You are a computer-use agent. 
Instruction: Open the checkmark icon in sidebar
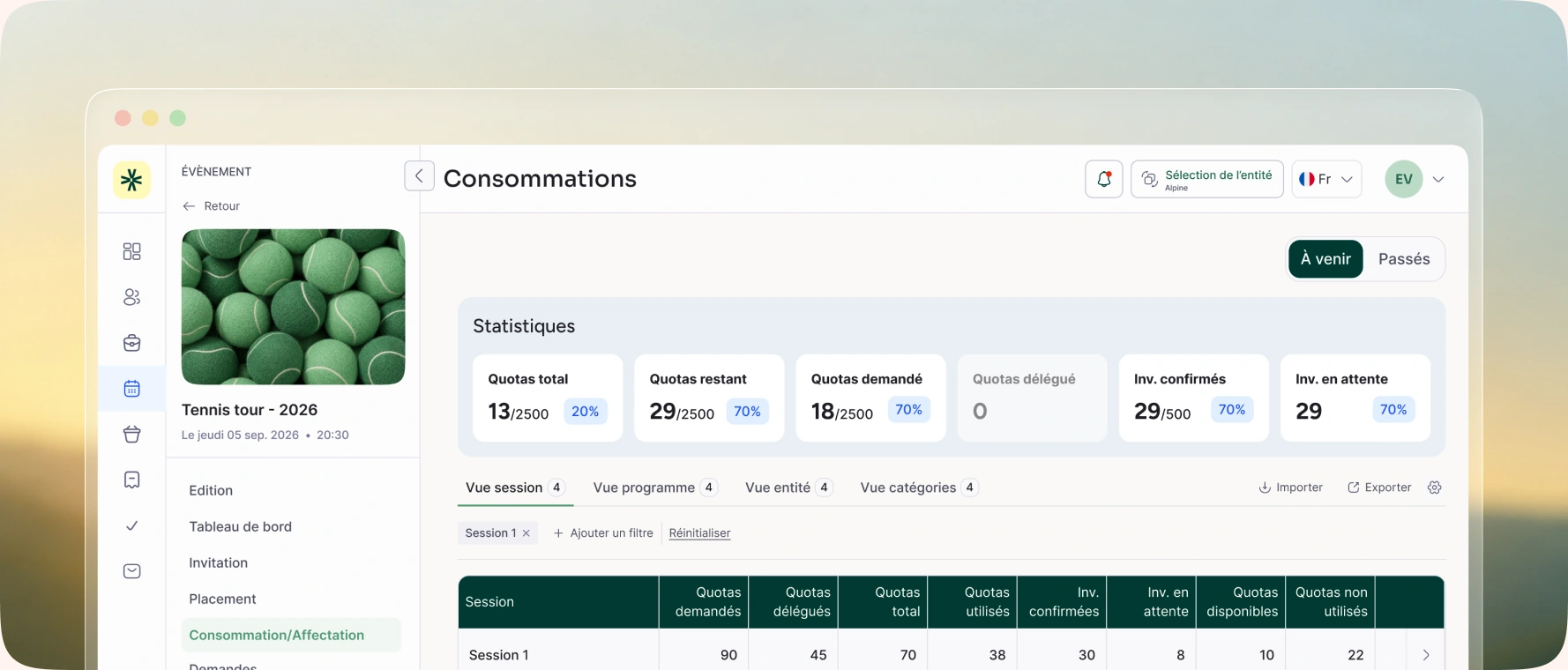coord(131,525)
